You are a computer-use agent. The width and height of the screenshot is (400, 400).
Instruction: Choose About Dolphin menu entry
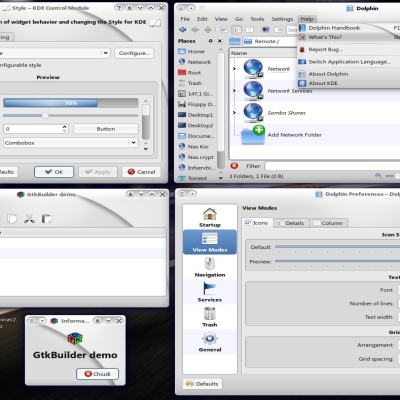pos(348,74)
